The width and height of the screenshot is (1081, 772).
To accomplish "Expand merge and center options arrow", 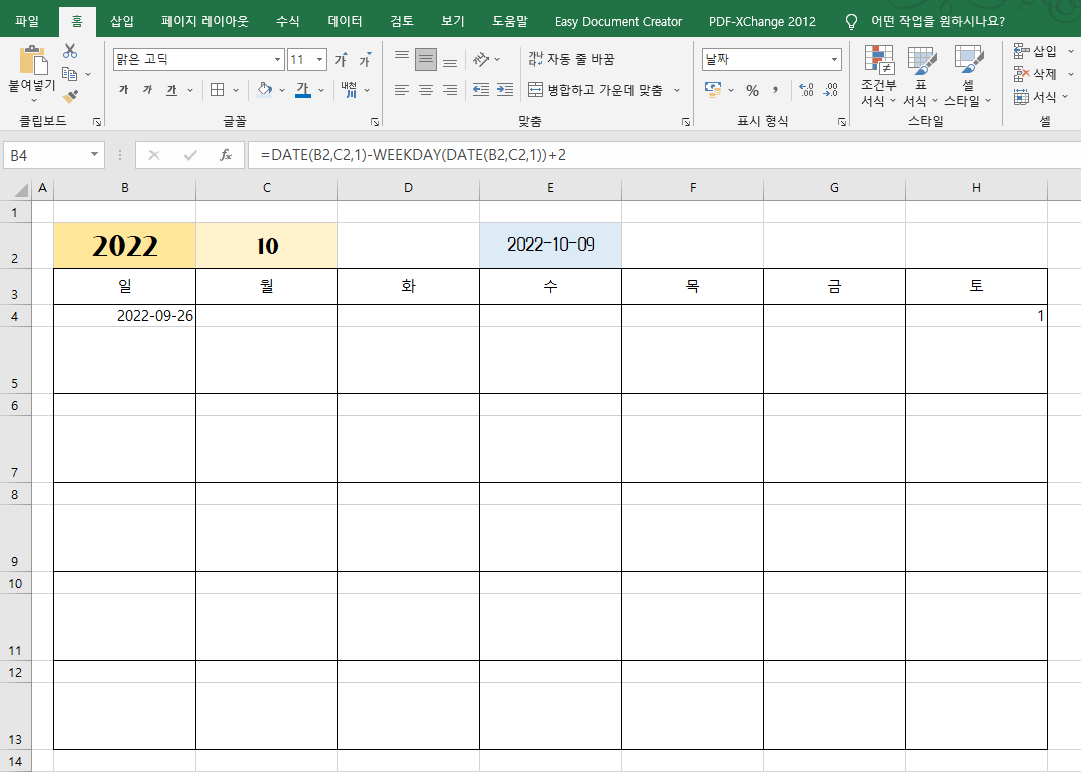I will point(677,90).
